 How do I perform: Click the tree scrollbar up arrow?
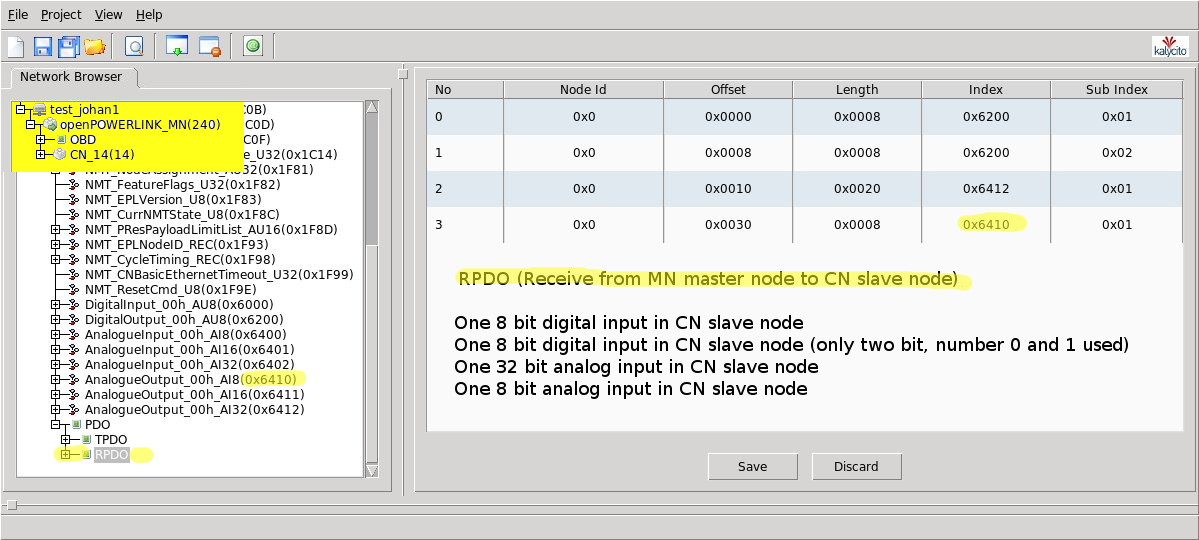coord(372,107)
